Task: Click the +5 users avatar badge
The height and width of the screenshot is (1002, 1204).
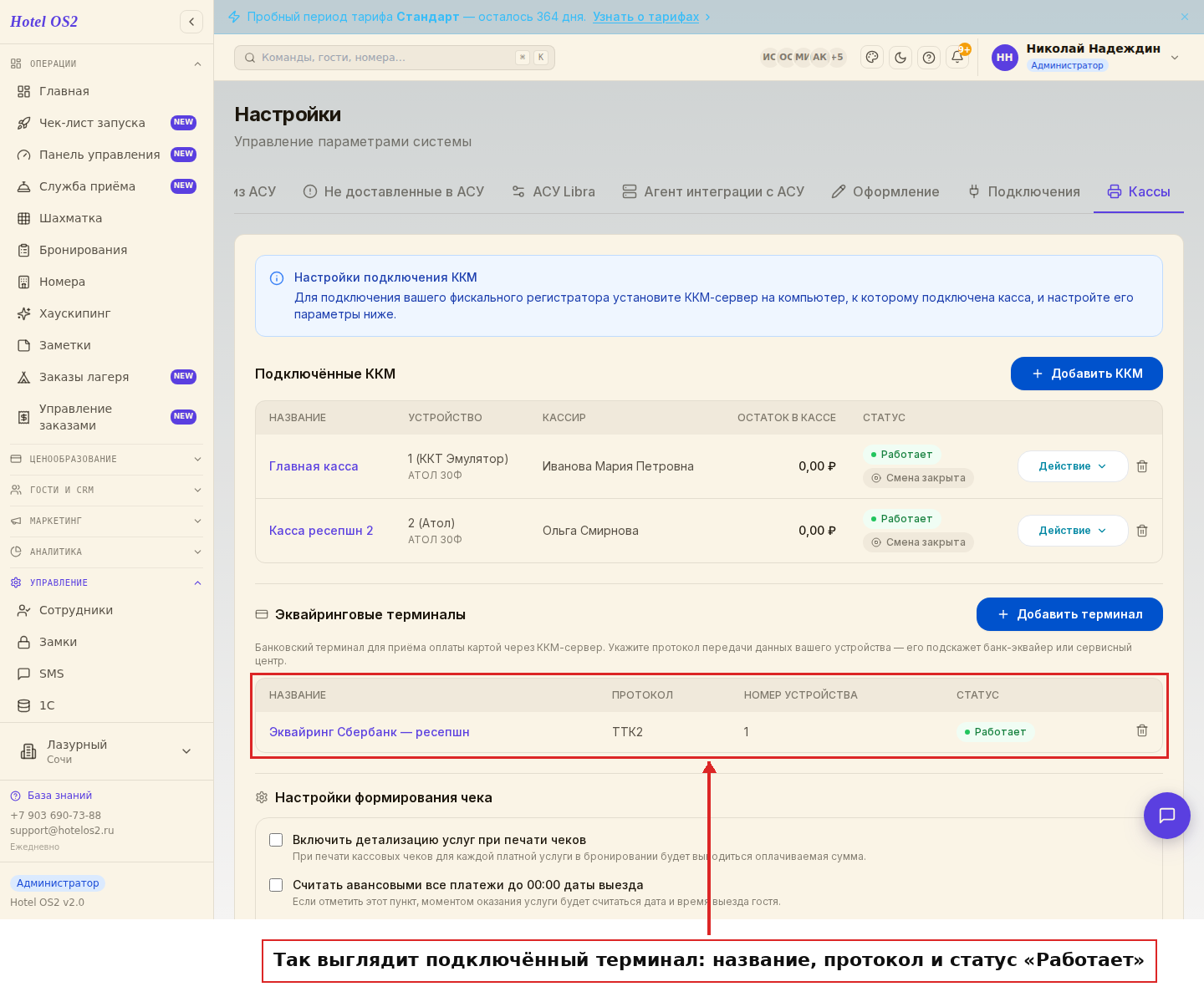Action: (x=837, y=58)
